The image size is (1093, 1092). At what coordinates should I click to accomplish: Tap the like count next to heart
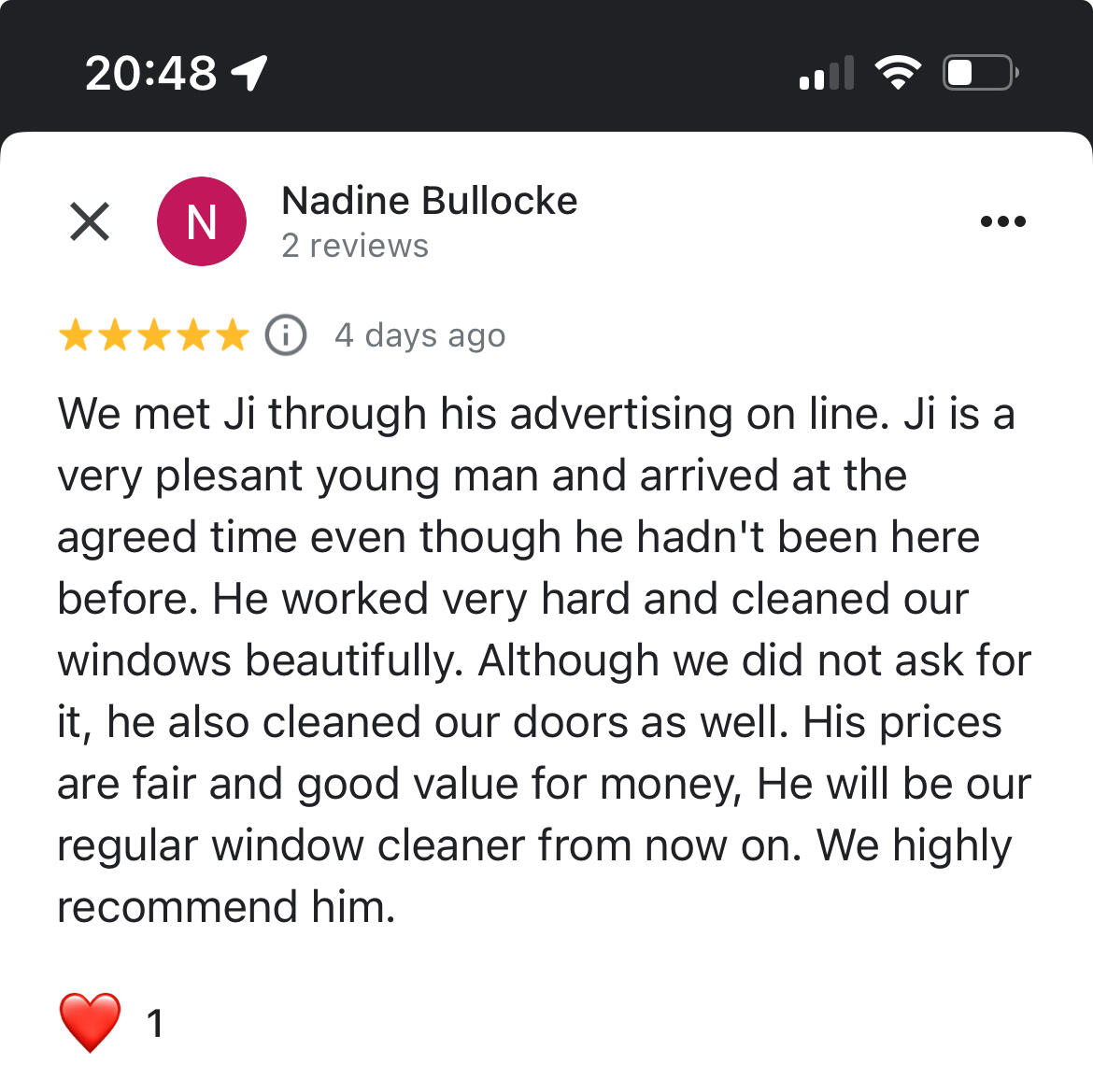(155, 1024)
